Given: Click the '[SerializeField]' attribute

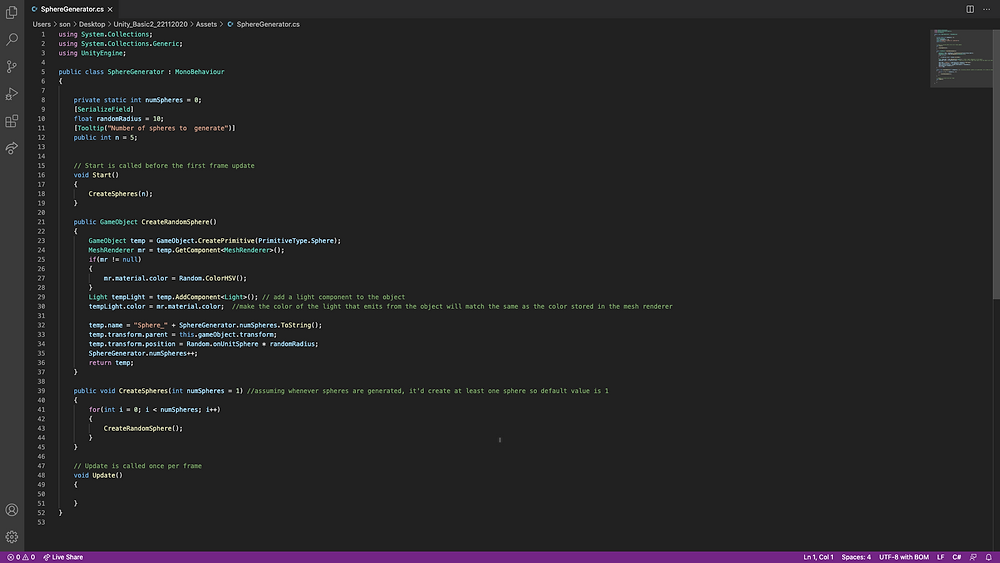Looking at the screenshot, I should pyautogui.click(x=103, y=110).
